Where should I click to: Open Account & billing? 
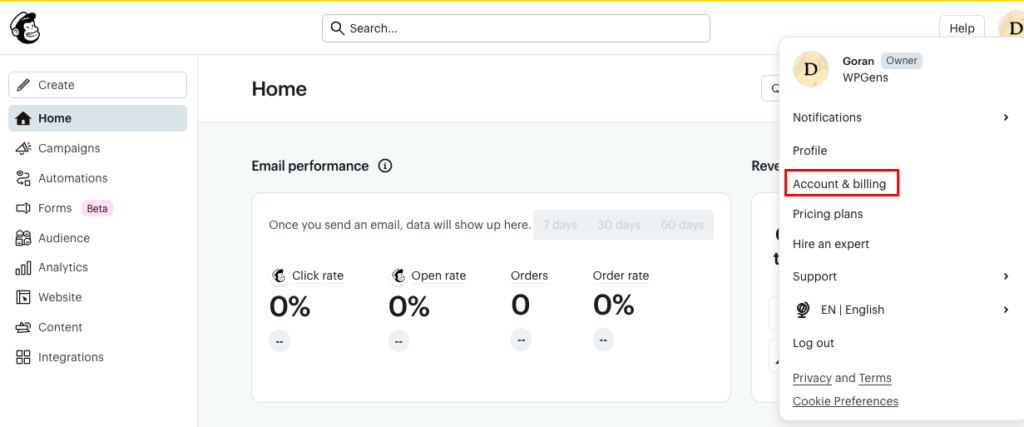[x=839, y=184]
